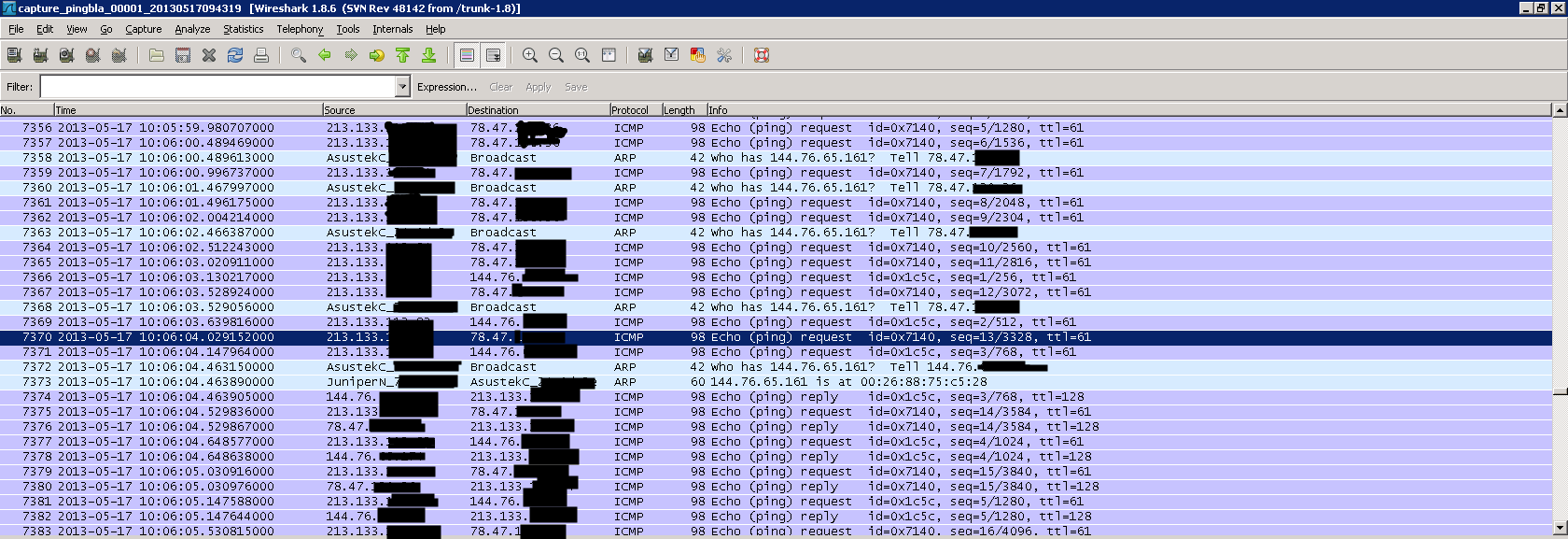
Task: Select packet 7373 ARP reply row
Action: (776, 382)
